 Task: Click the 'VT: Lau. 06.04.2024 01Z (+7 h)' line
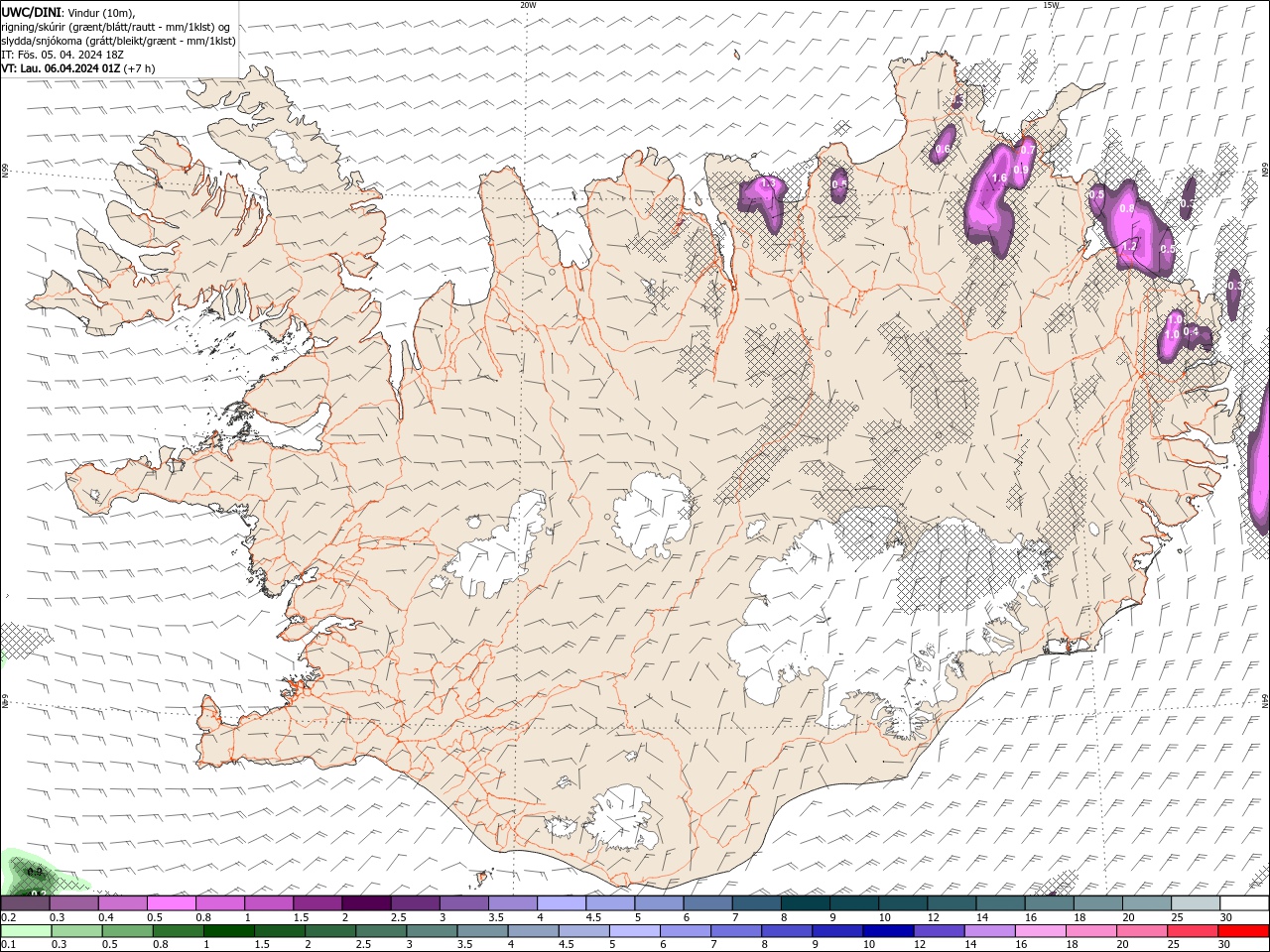tap(78, 68)
